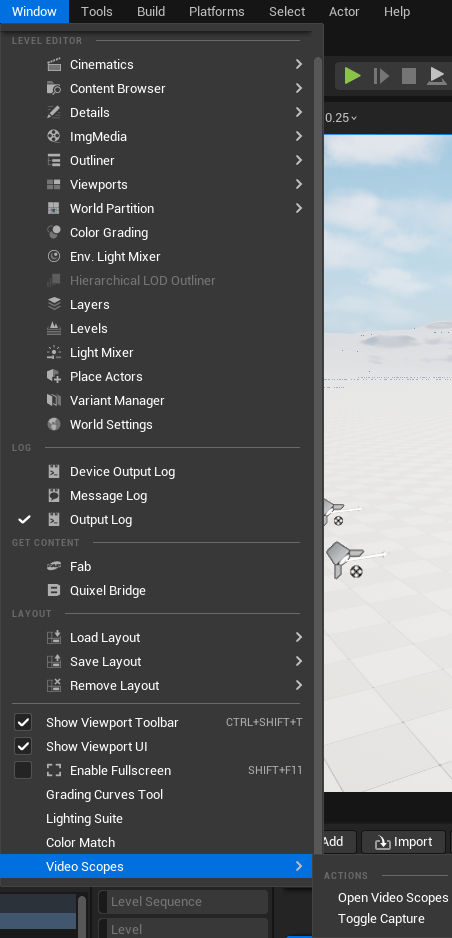The width and height of the screenshot is (452, 938).
Task: Click the Device Output Log icon
Action: click(x=54, y=471)
